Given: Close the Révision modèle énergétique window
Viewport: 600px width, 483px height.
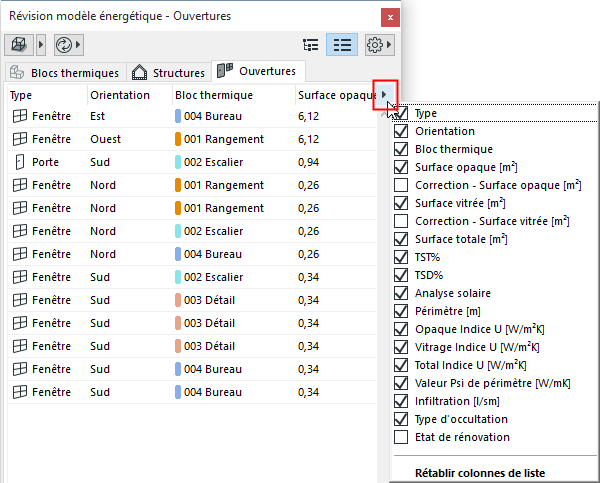Looking at the screenshot, I should 390,17.
